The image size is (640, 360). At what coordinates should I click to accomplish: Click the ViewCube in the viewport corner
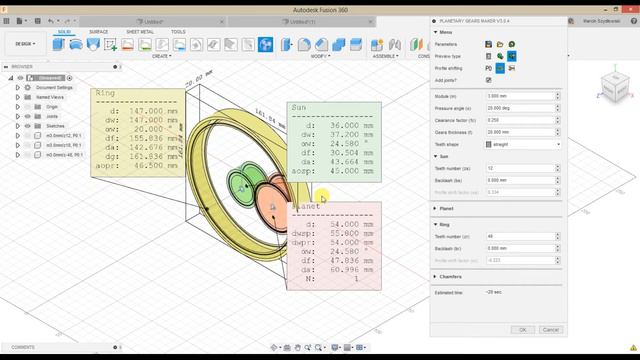click(615, 88)
